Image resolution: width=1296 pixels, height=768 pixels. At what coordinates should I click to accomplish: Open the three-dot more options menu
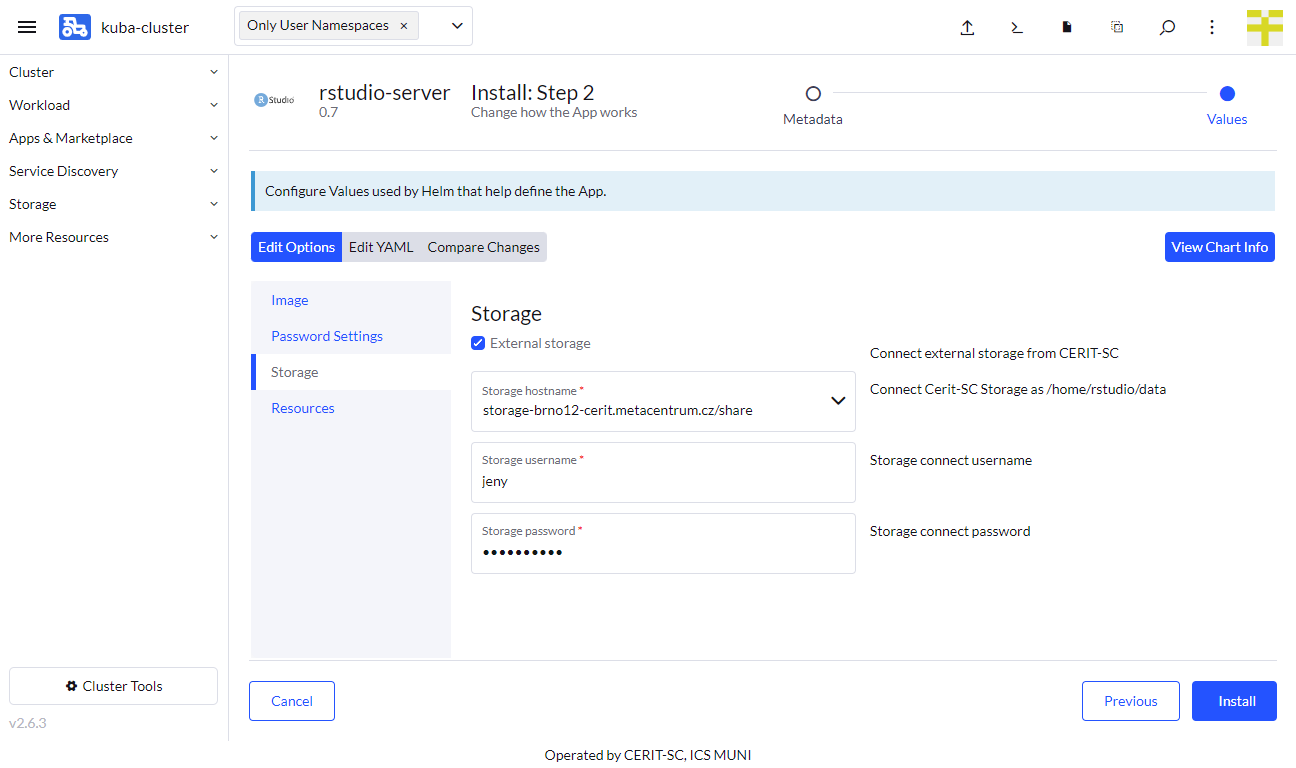pyautogui.click(x=1212, y=28)
